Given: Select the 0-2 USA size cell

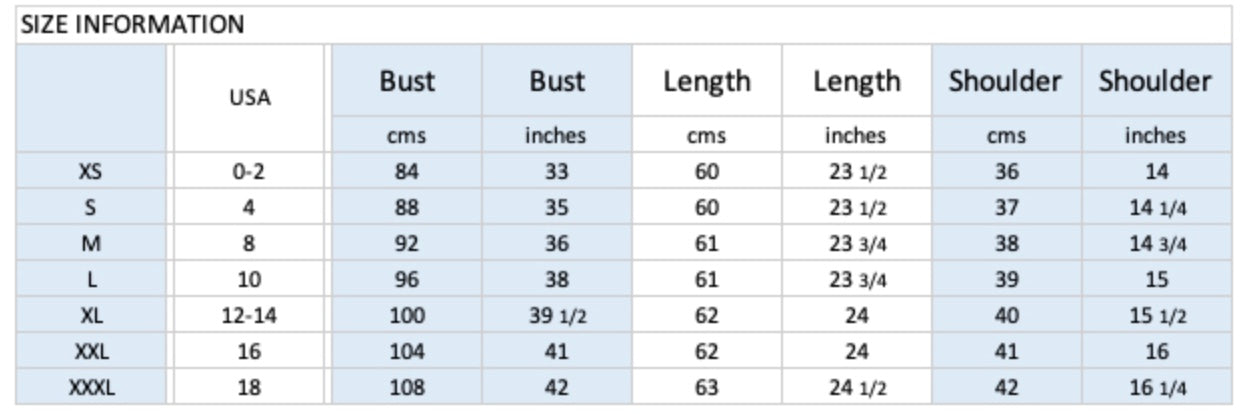Looking at the screenshot, I should 249,172.
